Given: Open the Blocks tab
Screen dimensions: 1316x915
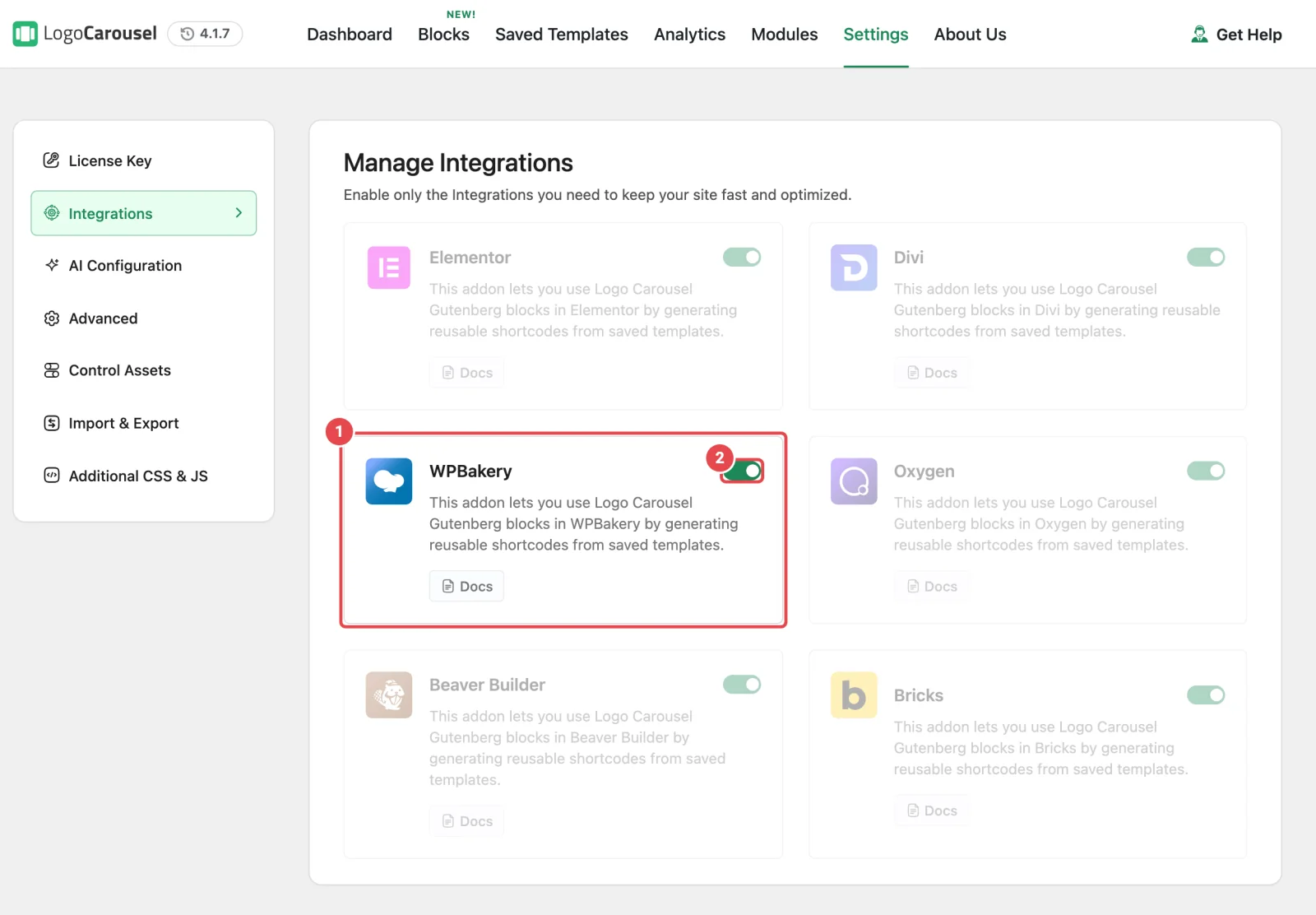Looking at the screenshot, I should pos(443,35).
